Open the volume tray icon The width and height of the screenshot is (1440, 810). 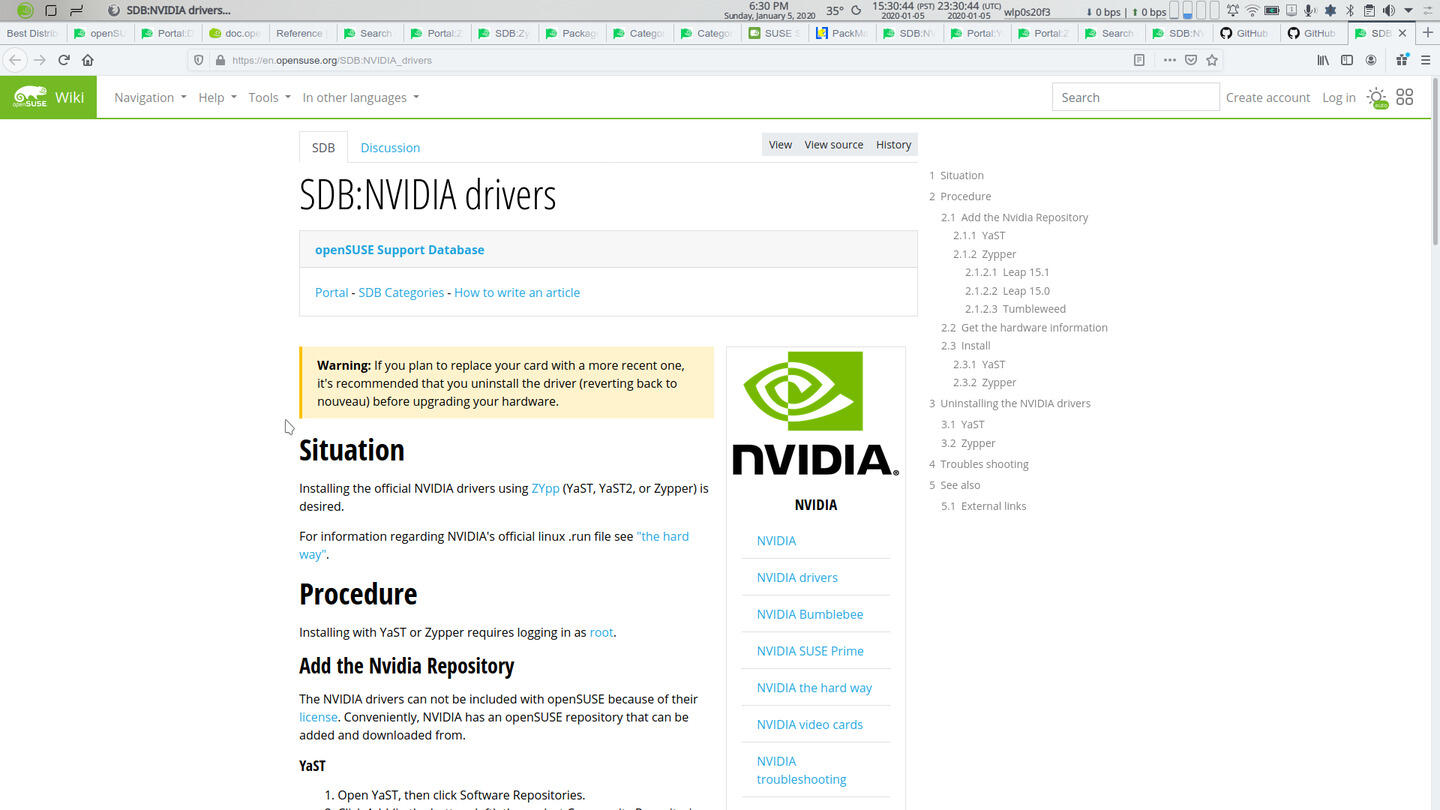1388,11
